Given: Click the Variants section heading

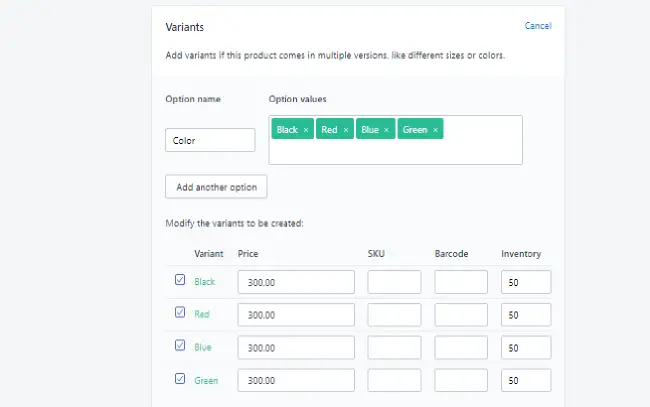Looking at the screenshot, I should coord(185,27).
